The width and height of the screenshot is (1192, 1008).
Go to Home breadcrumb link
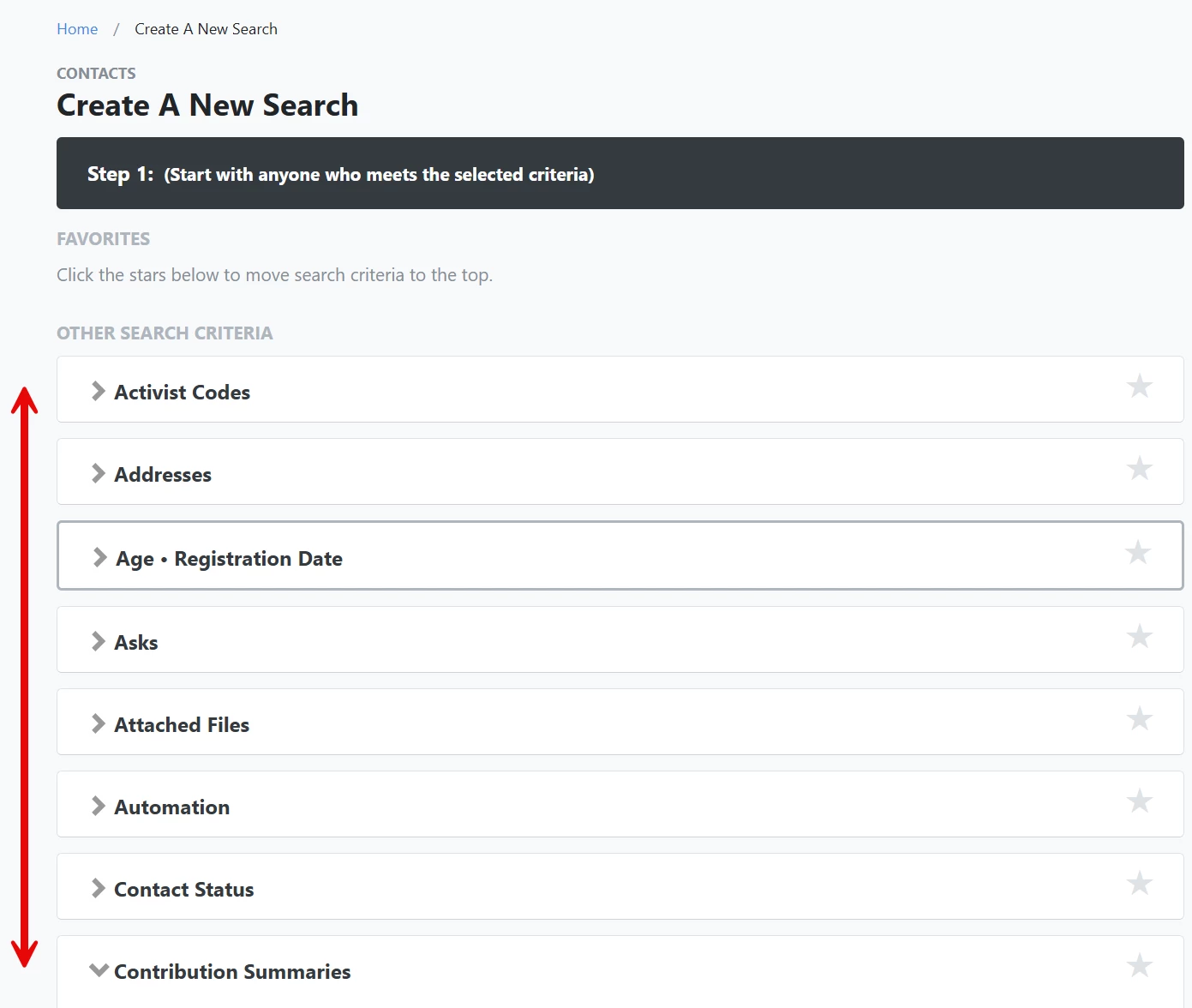77,29
